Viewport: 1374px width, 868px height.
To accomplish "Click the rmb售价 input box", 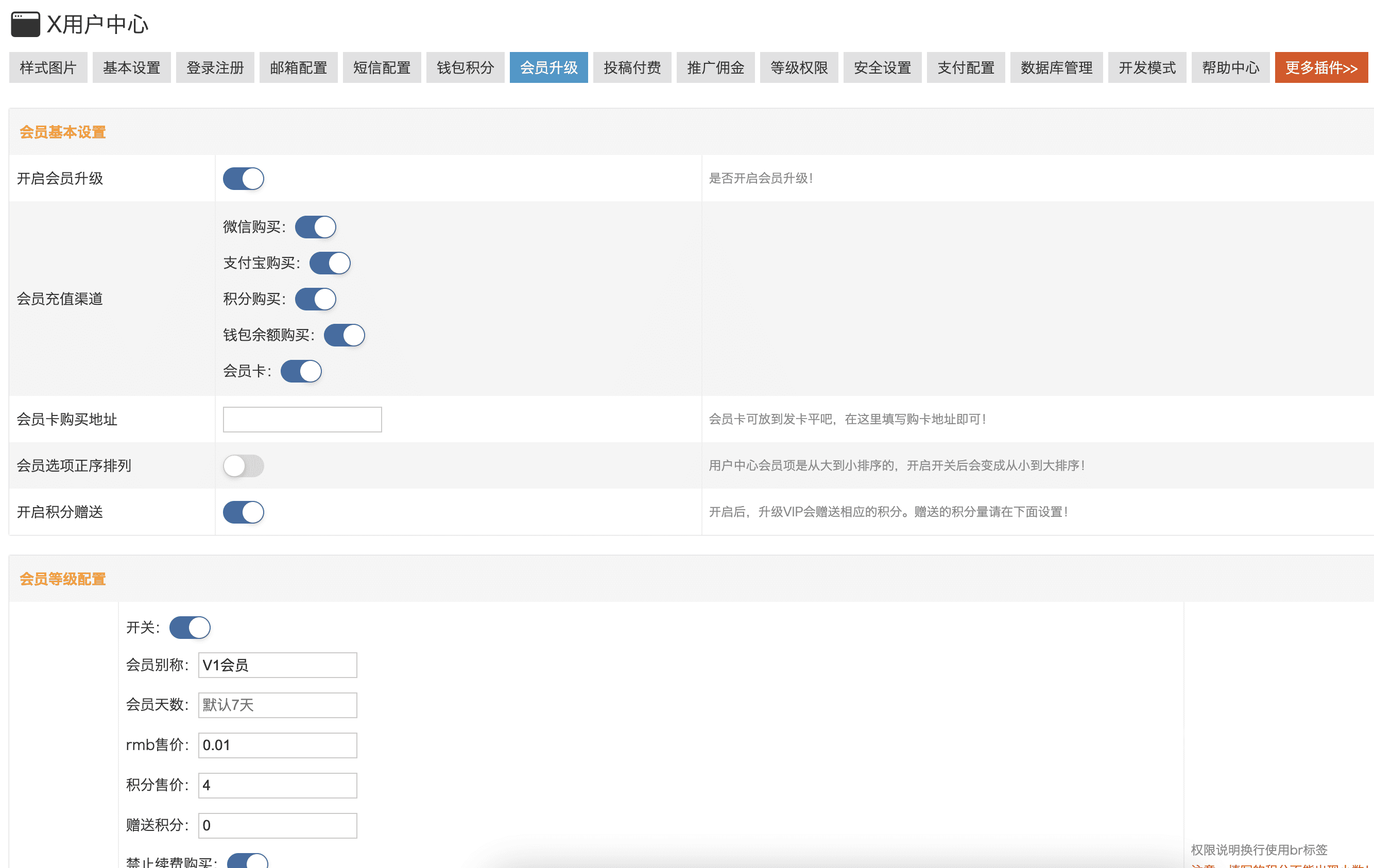I will [277, 745].
